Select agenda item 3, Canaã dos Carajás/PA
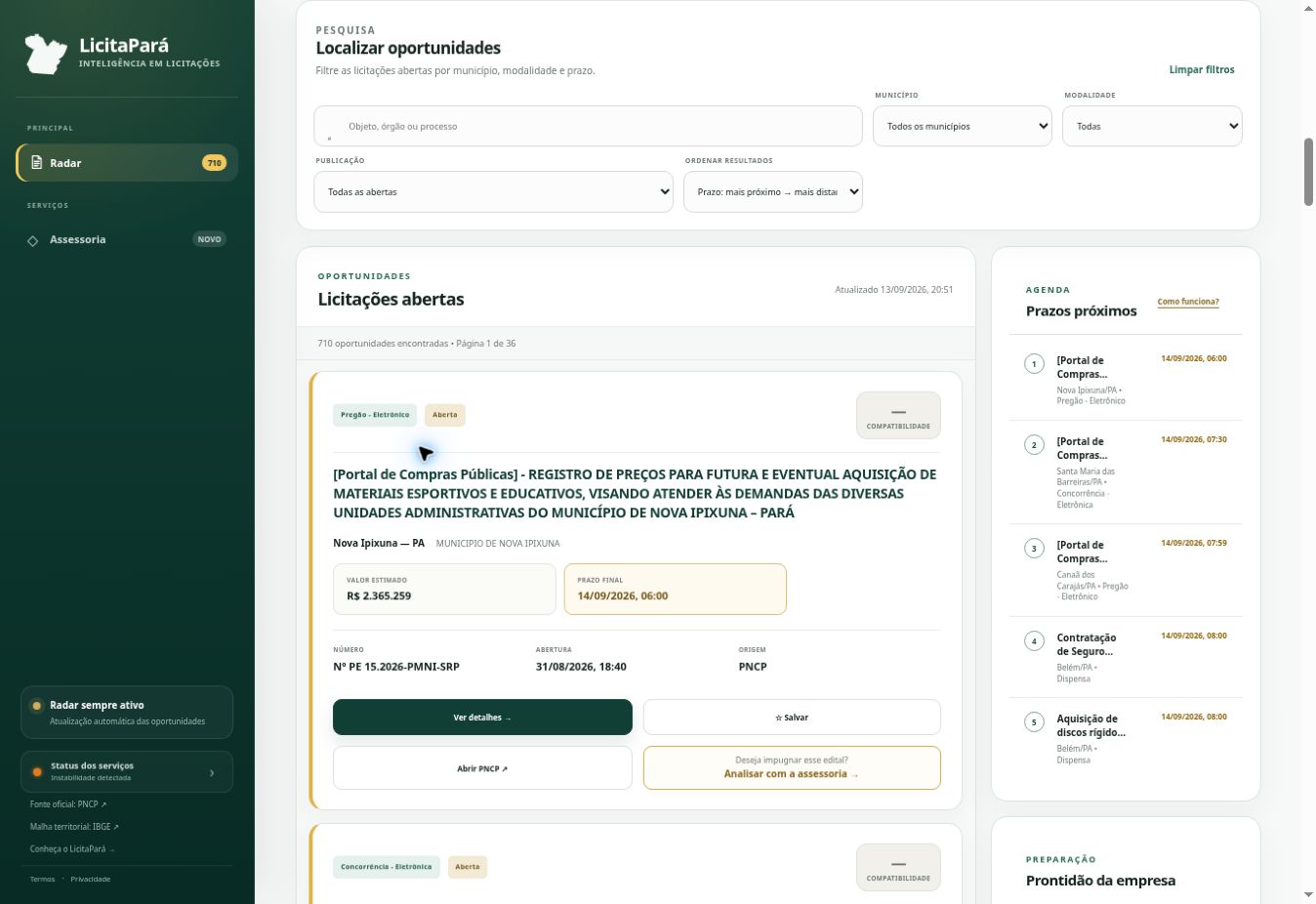Image resolution: width=1316 pixels, height=904 pixels. (1126, 570)
